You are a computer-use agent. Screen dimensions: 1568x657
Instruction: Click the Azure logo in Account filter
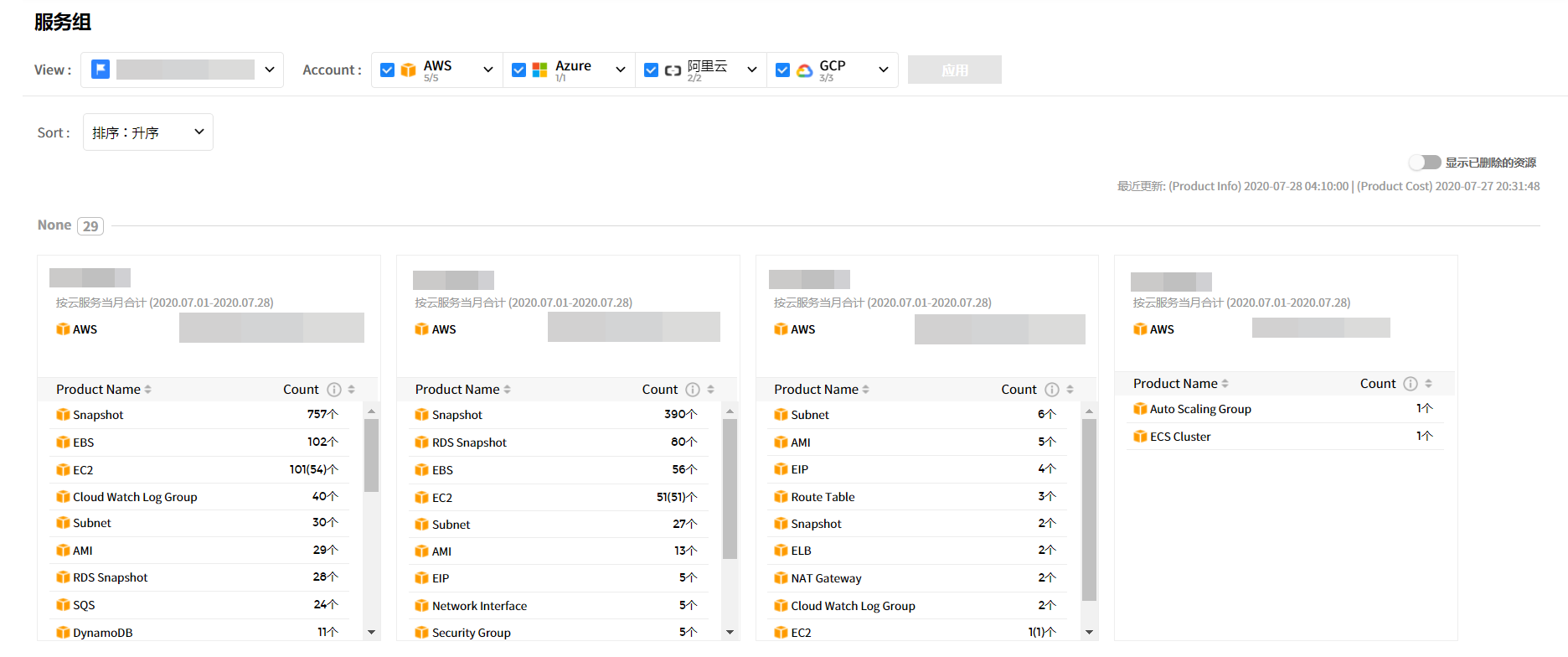pyautogui.click(x=540, y=70)
